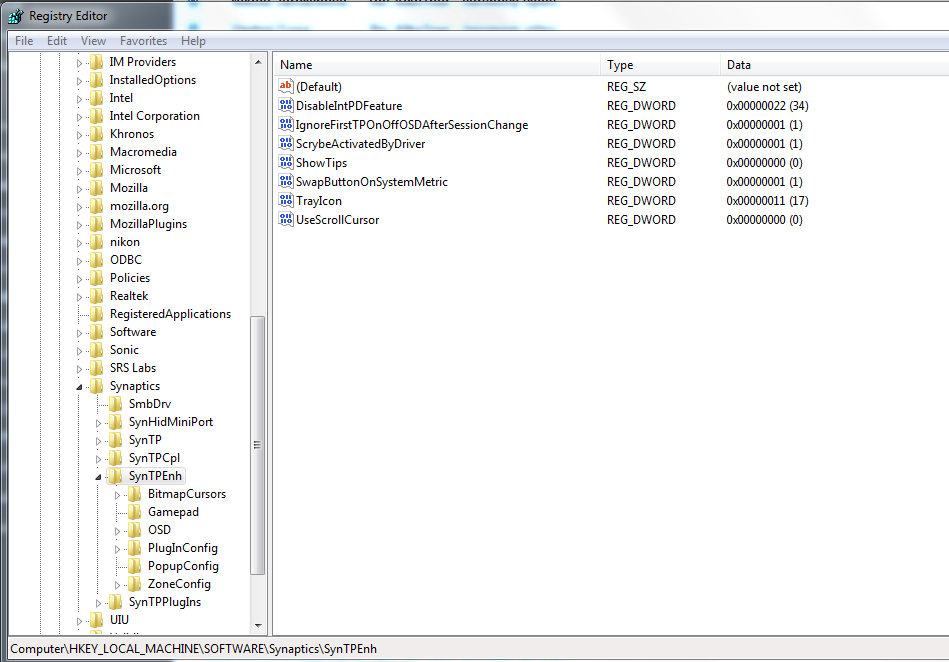Click the RegisteredApplications folder icon

click(97, 314)
